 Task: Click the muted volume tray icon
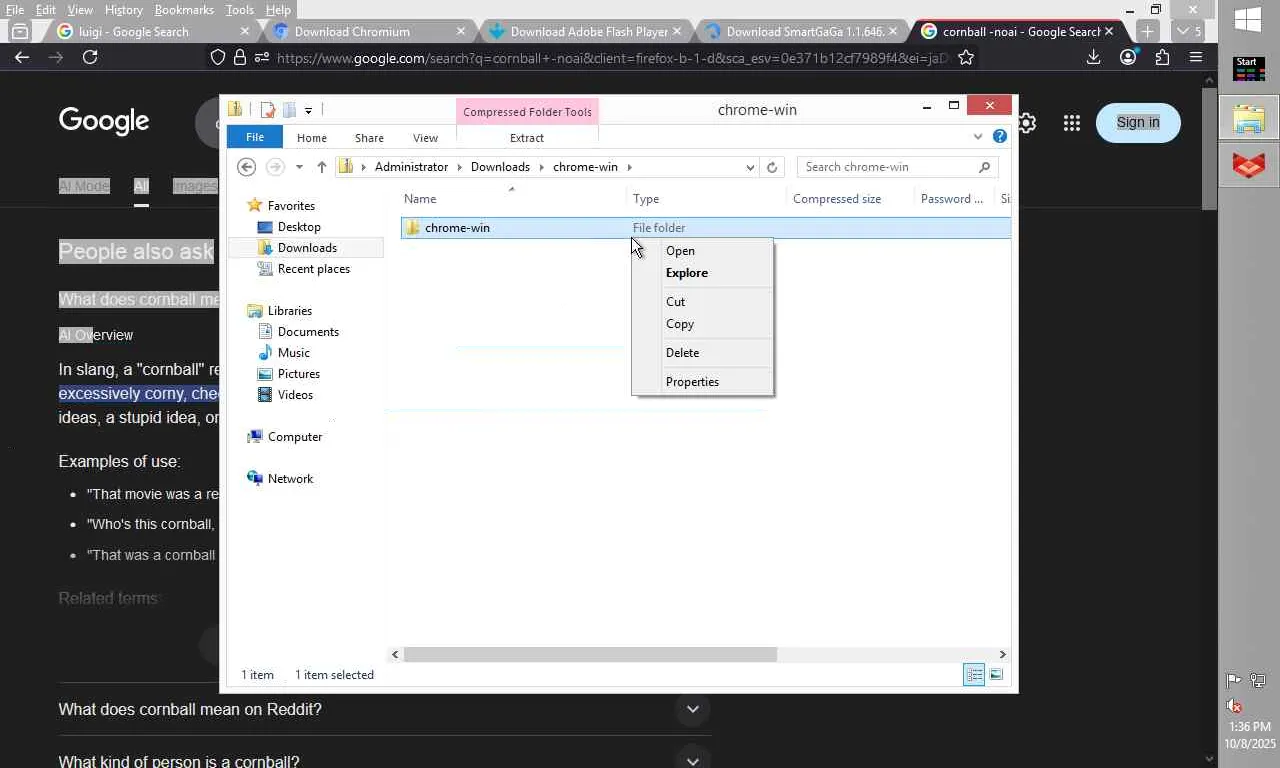tap(1235, 705)
